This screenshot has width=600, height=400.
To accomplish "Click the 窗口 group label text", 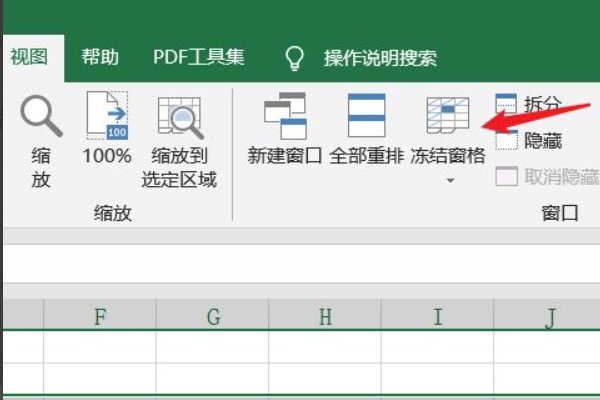I will 560,213.
